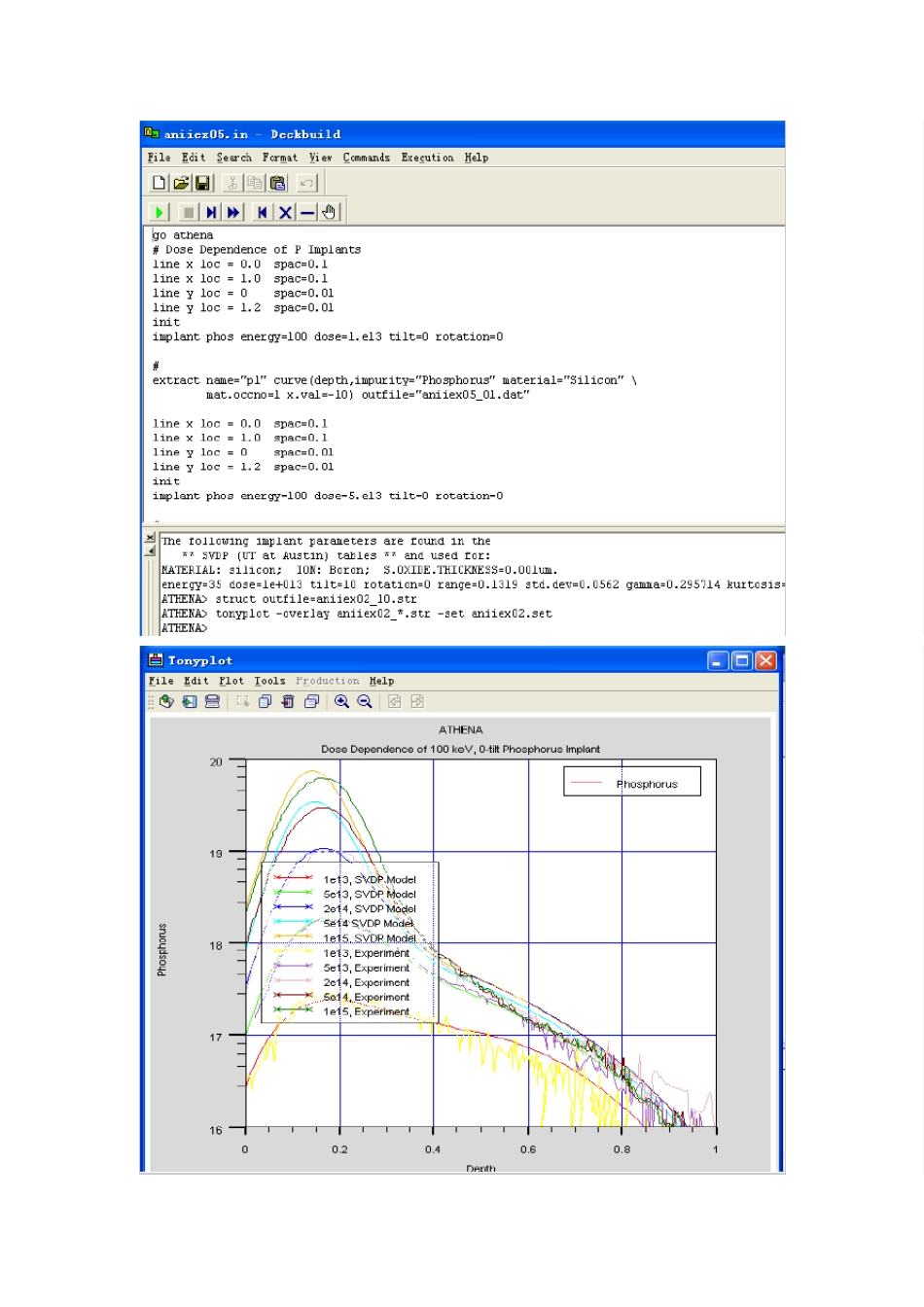Click the green Run button in Deckbuild

coord(160,212)
